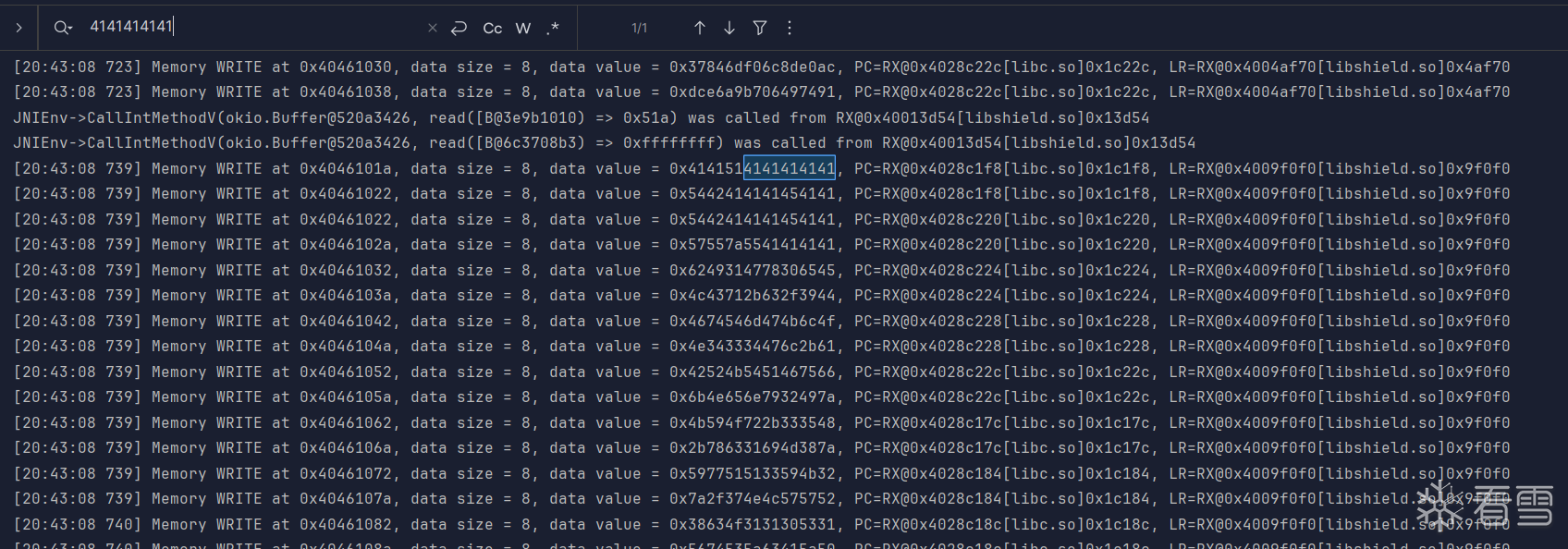Expand the replace field chevron
Image resolution: width=1568 pixels, height=549 pixels.
click(18, 28)
